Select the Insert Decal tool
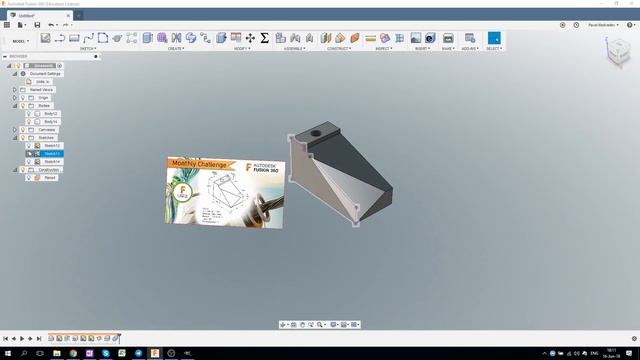The image size is (640, 360). (430, 38)
